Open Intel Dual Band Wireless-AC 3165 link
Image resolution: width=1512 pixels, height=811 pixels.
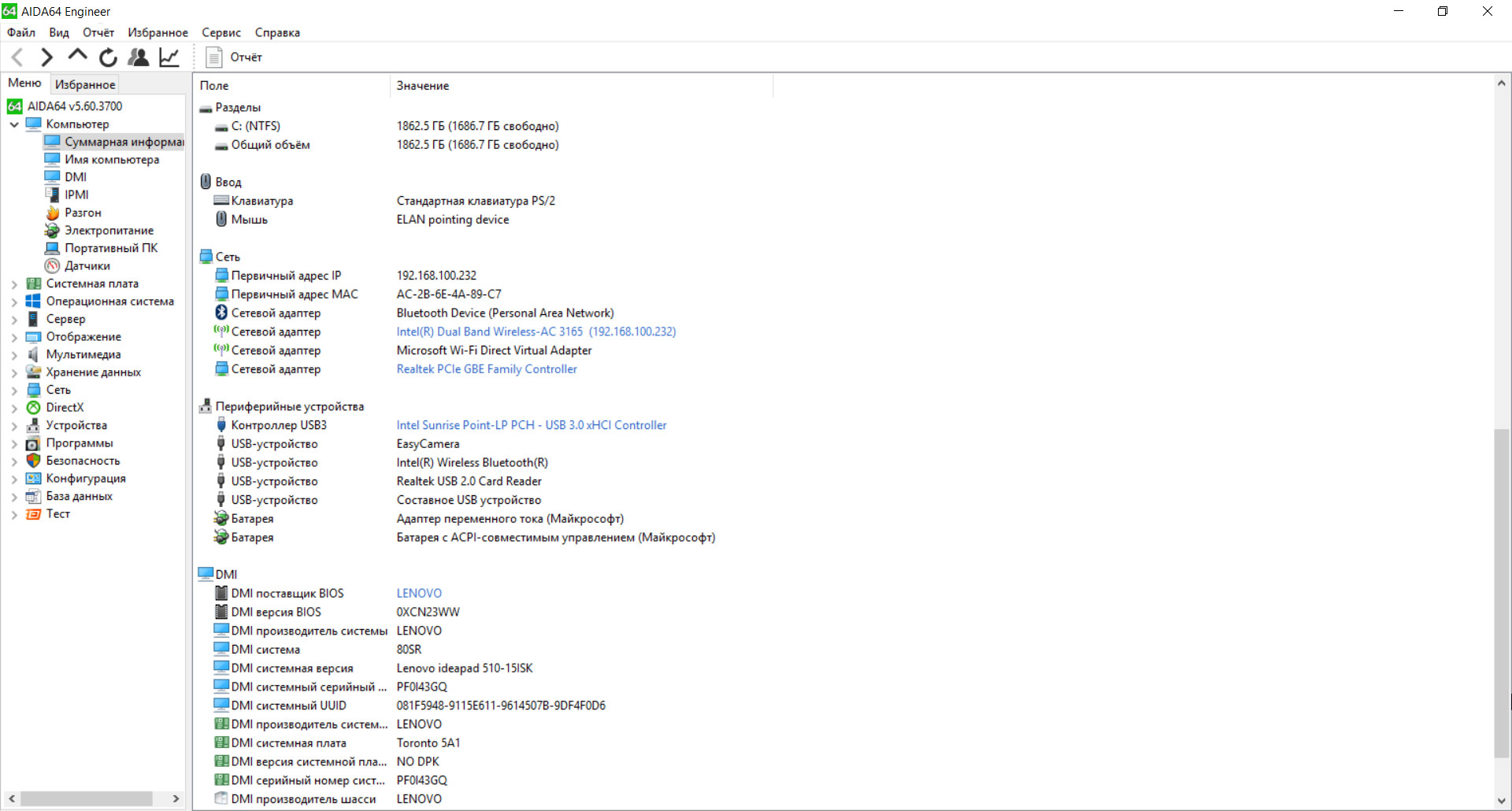535,331
